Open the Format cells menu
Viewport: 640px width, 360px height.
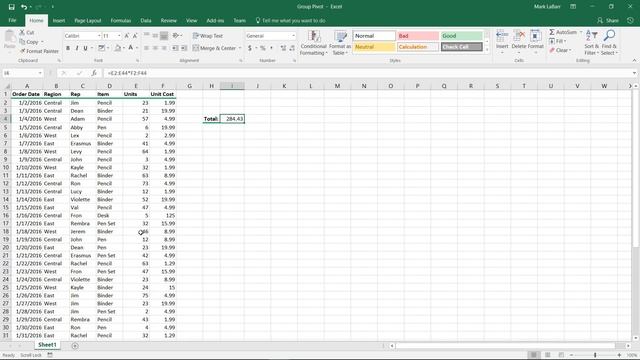coord(536,42)
